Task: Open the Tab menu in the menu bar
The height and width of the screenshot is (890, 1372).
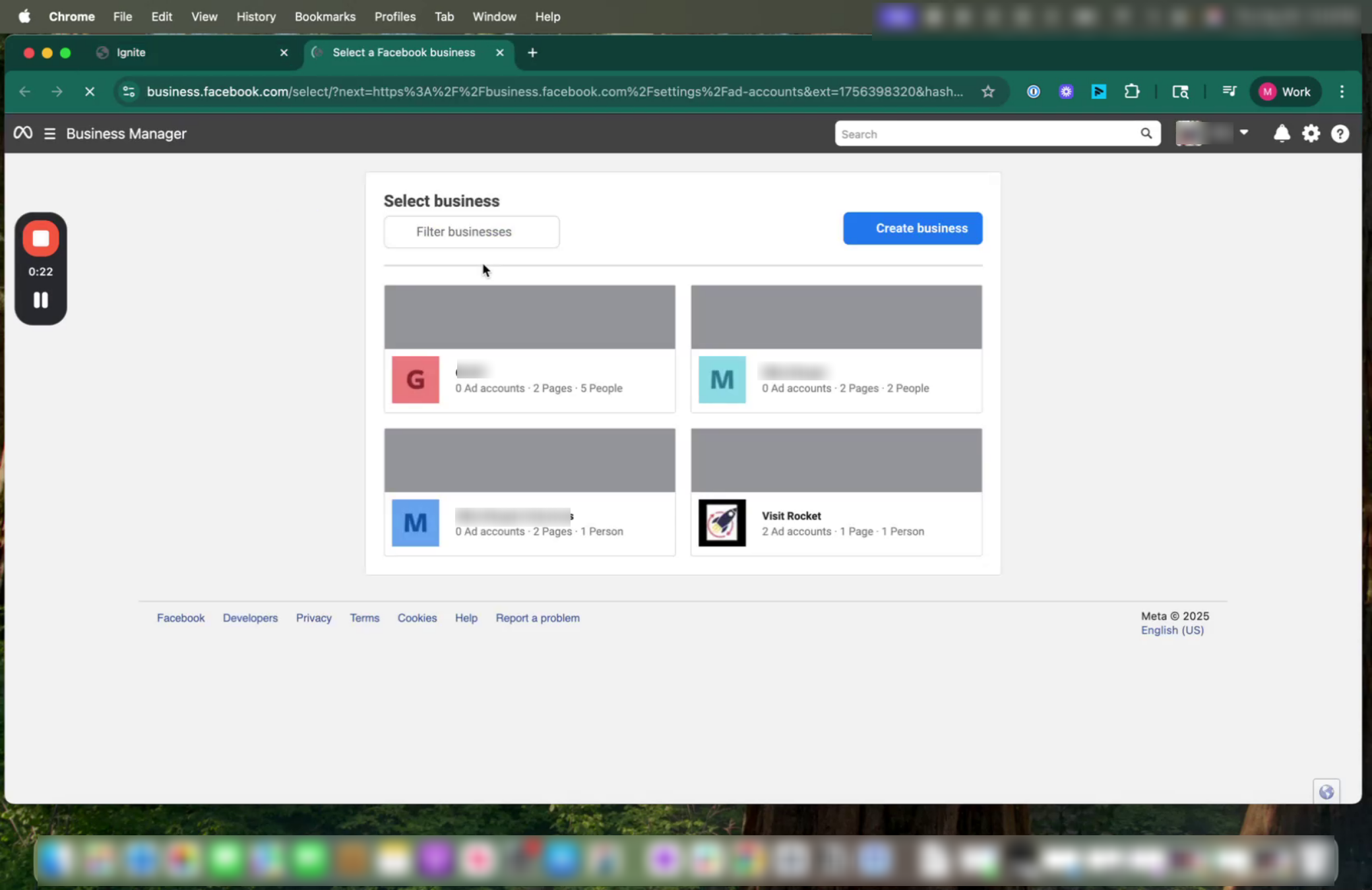Action: point(444,16)
